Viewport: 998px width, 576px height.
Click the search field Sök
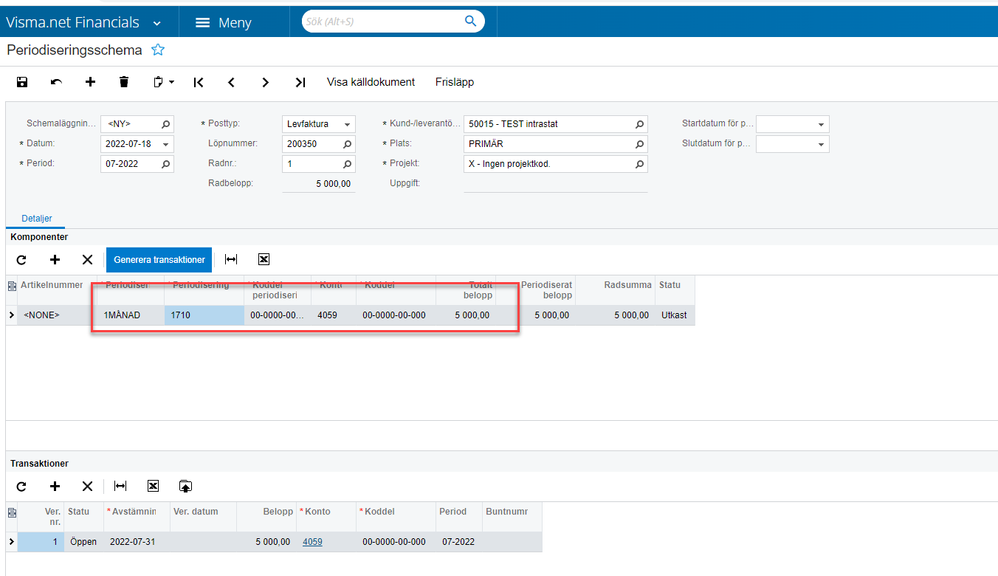(385, 21)
